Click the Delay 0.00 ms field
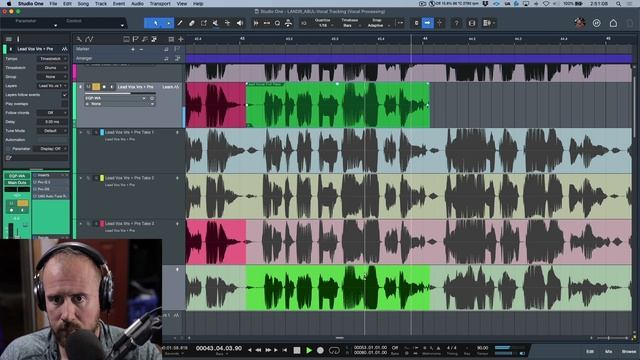 coord(52,122)
